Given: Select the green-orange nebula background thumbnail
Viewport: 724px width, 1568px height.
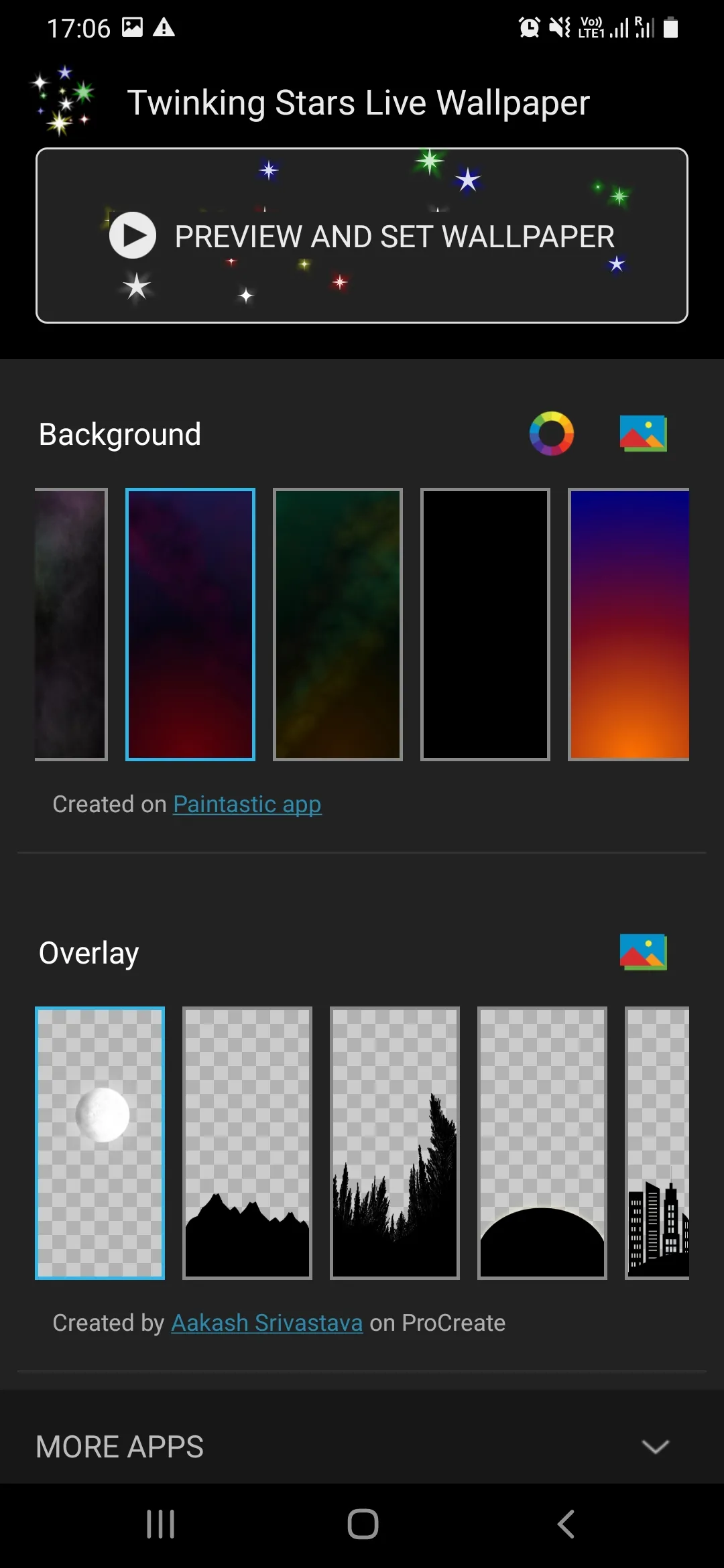Looking at the screenshot, I should pos(338,625).
